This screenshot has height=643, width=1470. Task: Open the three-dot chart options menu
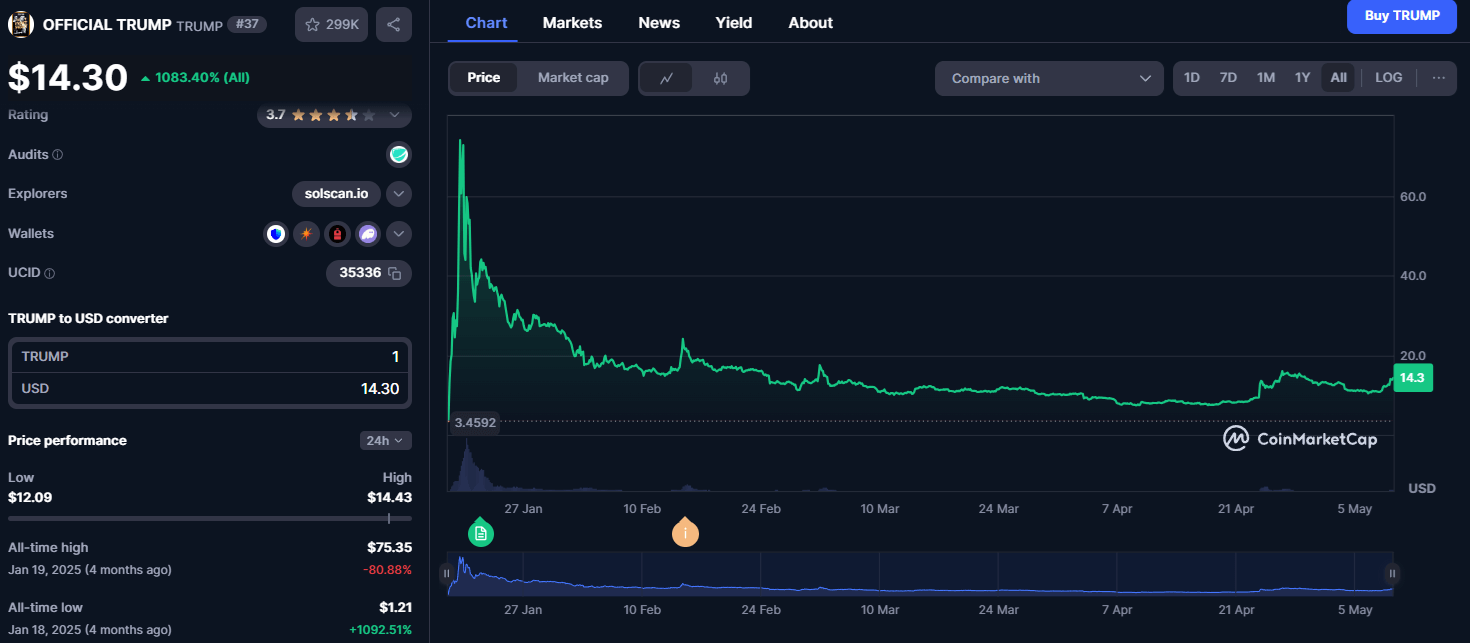point(1438,78)
